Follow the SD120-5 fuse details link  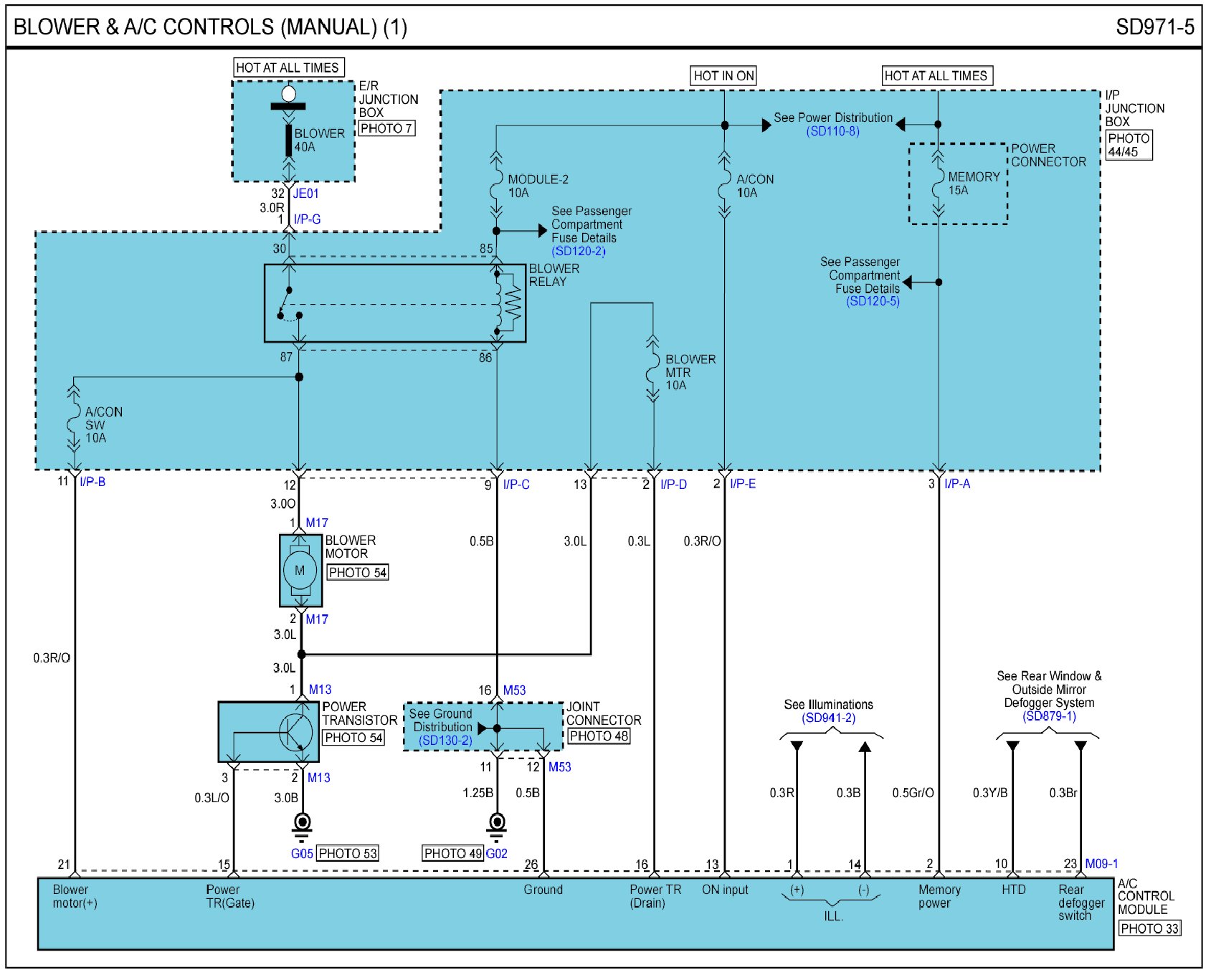point(873,301)
